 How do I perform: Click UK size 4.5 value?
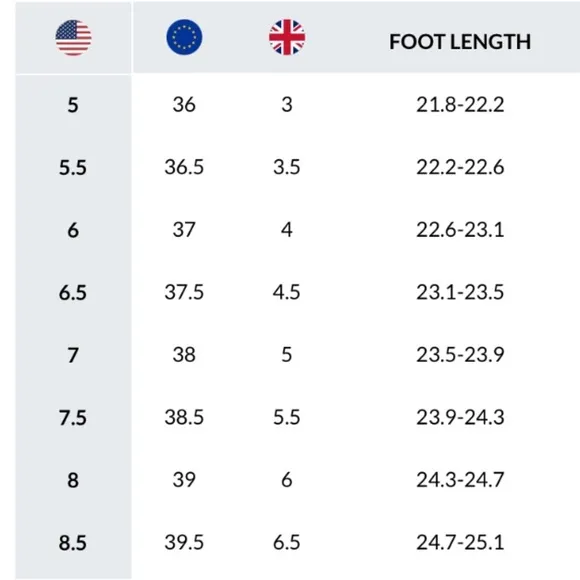point(287,292)
